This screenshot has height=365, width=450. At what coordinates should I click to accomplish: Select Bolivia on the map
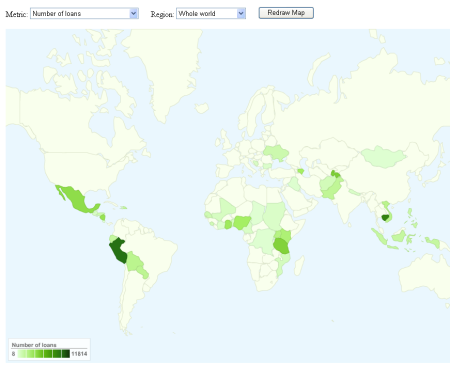tap(134, 261)
